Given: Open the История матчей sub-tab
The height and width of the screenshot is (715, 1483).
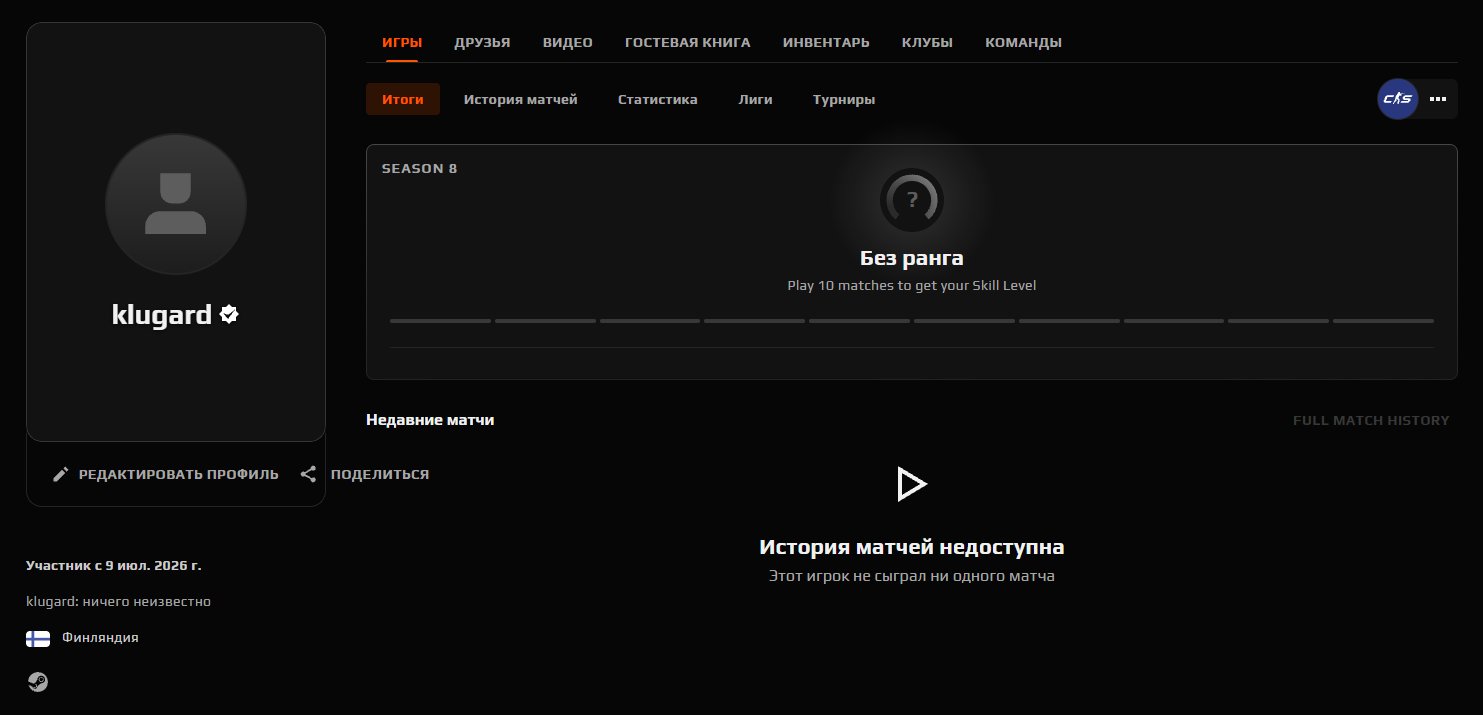Looking at the screenshot, I should 521,99.
